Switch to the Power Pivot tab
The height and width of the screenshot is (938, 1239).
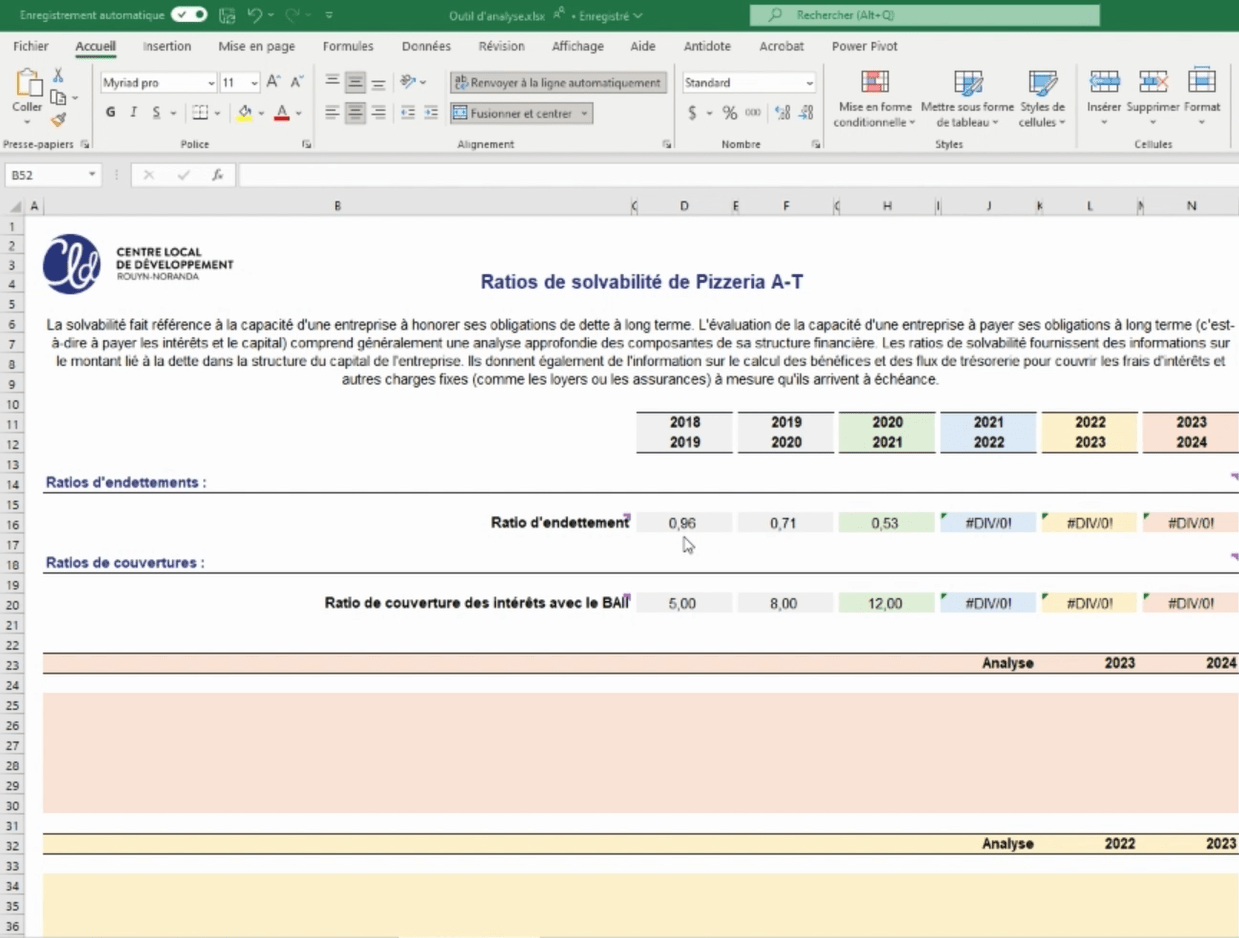coord(865,46)
